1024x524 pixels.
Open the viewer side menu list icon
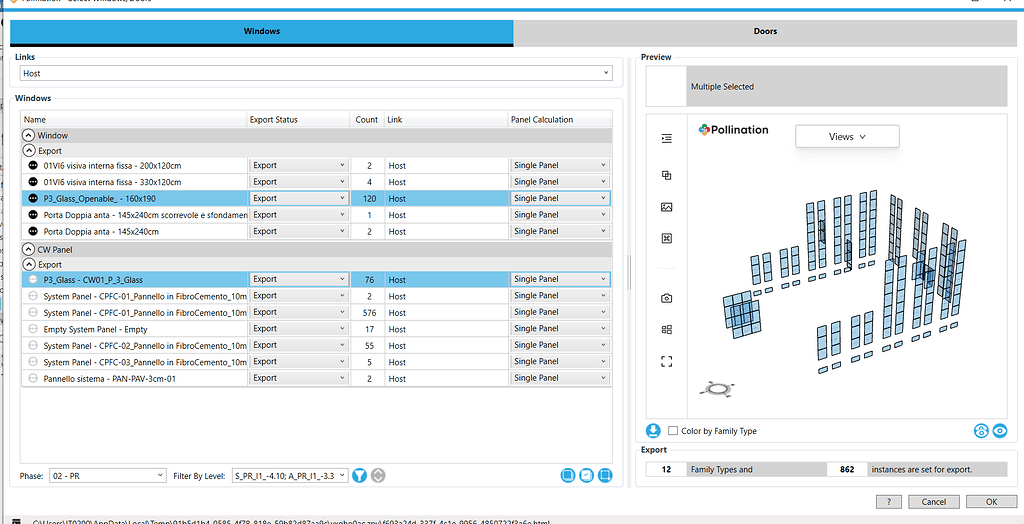666,139
